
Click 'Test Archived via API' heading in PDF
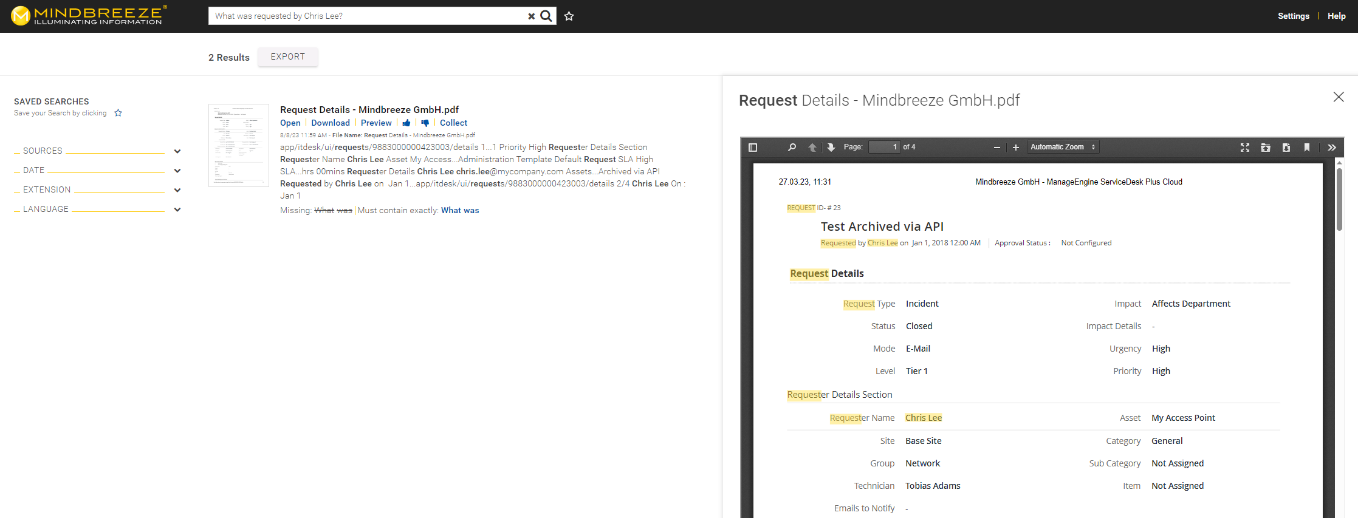882,227
